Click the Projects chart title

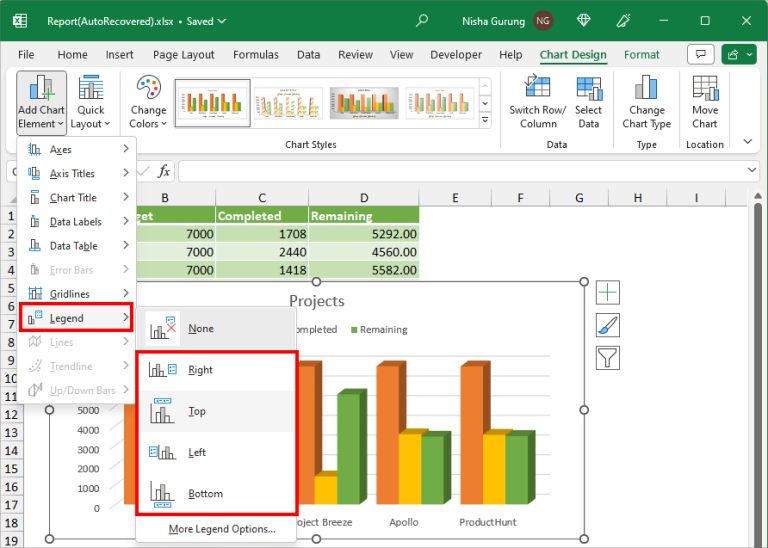[x=317, y=301]
